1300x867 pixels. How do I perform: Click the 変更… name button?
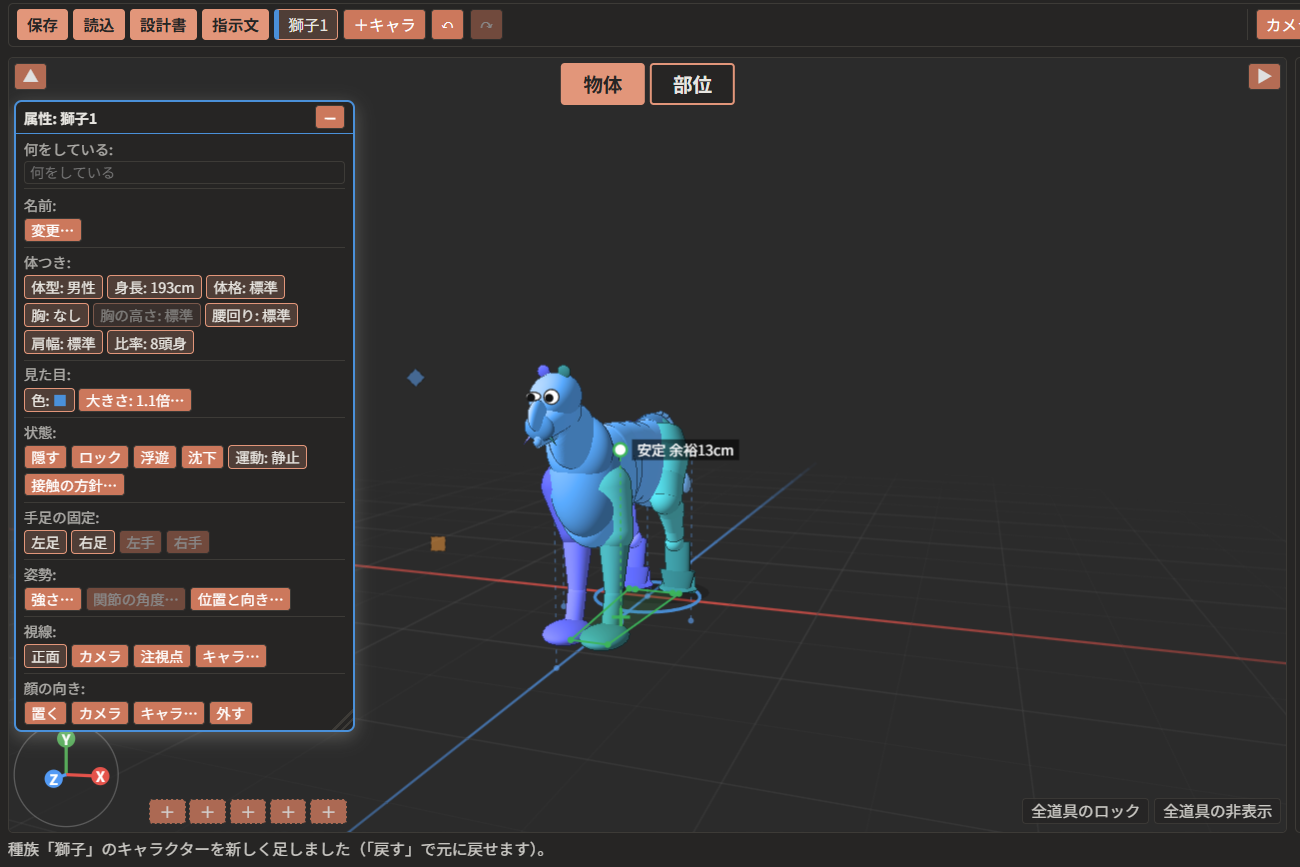53,230
